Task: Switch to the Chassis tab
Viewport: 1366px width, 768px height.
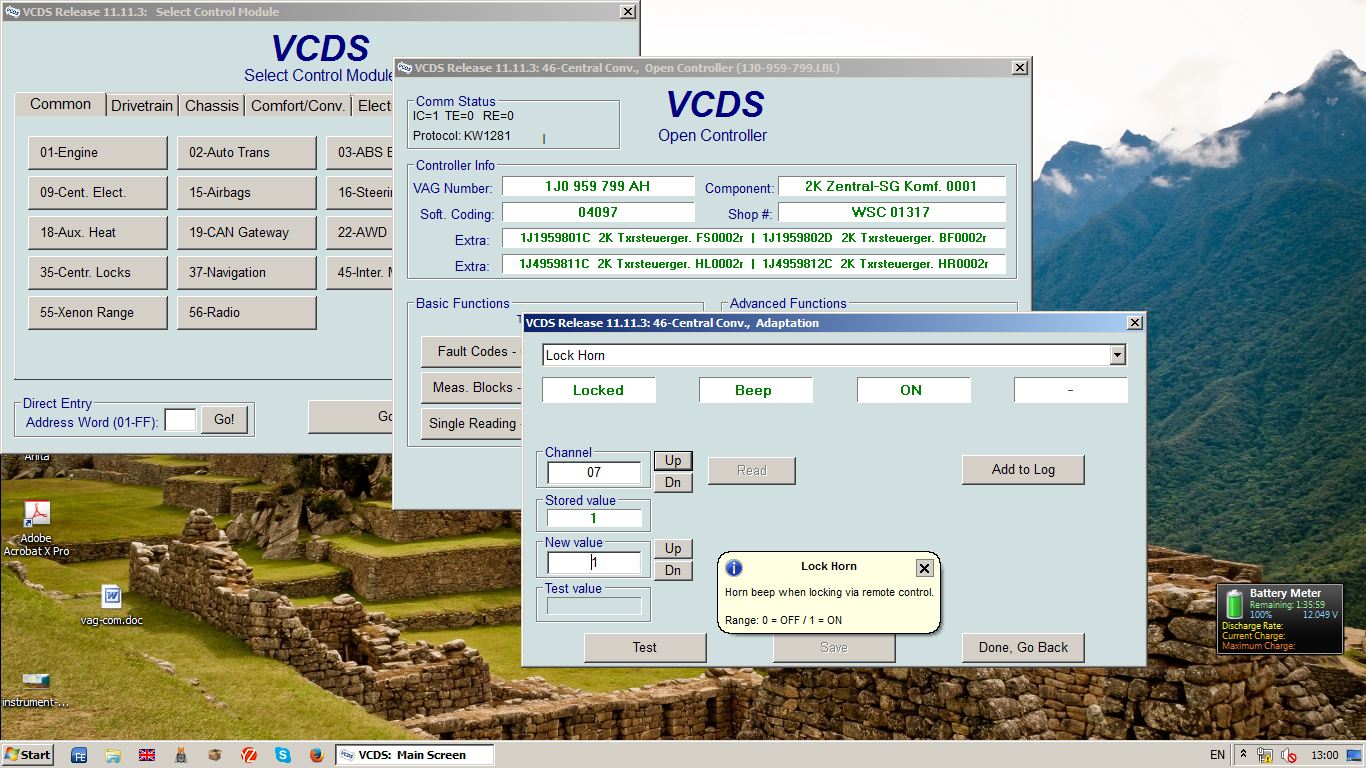Action: coord(212,105)
